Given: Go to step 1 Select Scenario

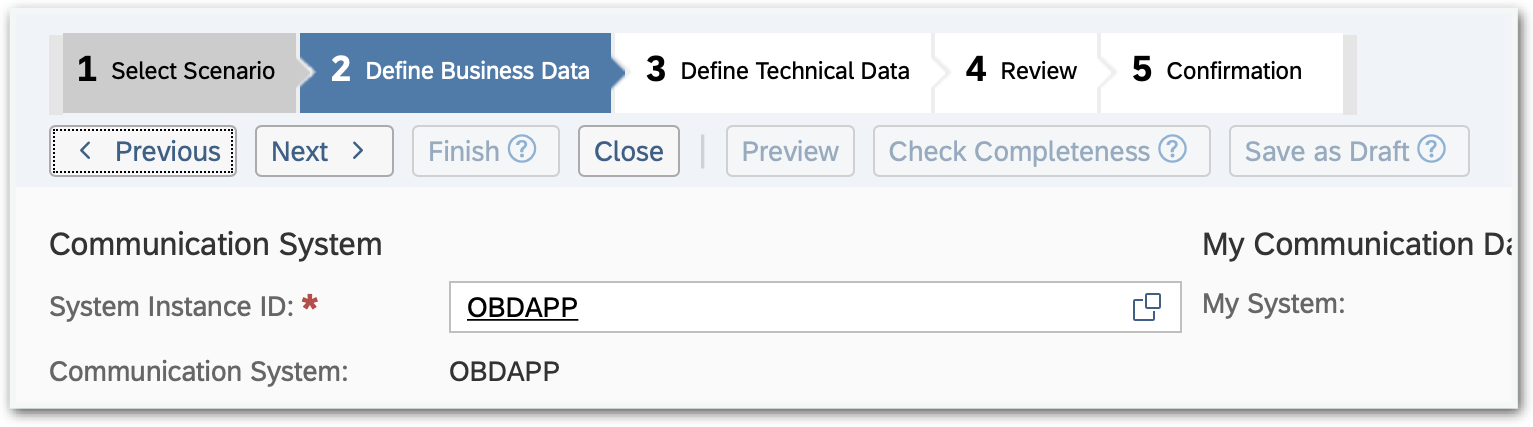Looking at the screenshot, I should click(177, 71).
